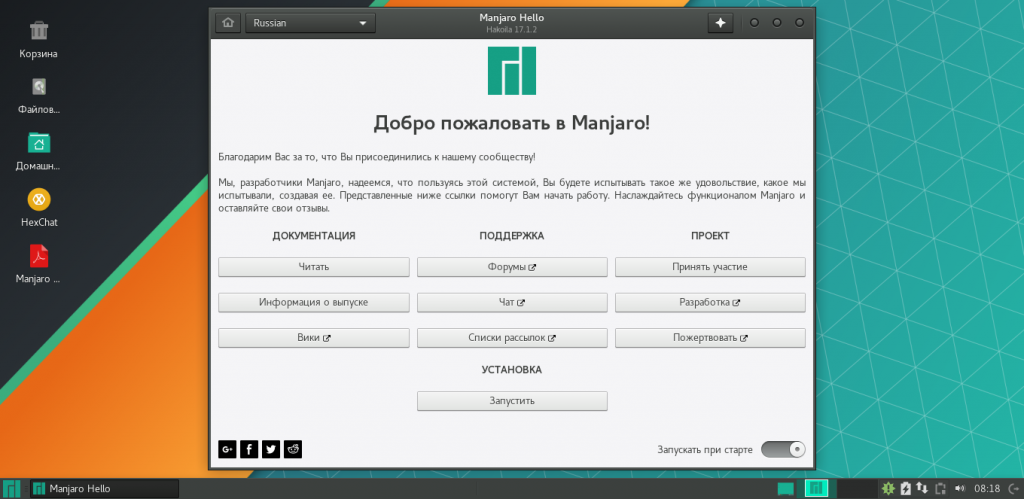Toggle the Запускать при старте switch
1024x499 pixels.
coord(783,449)
